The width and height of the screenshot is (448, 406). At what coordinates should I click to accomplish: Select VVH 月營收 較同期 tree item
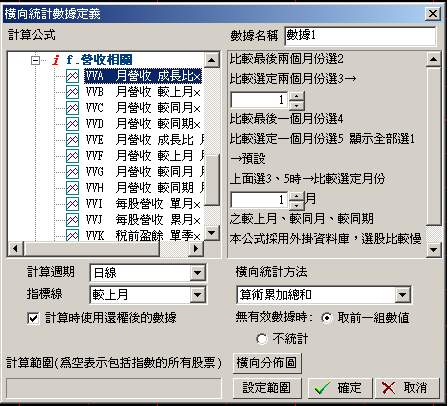[x=144, y=188]
